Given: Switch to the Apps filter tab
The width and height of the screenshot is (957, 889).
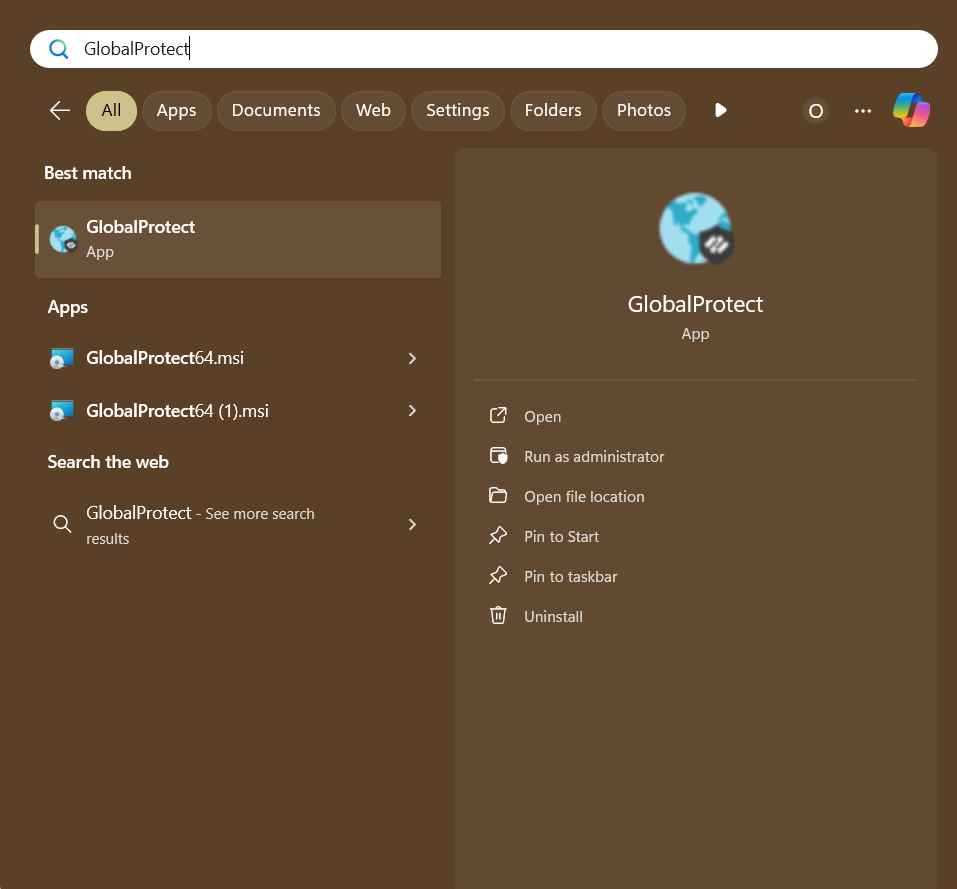Looking at the screenshot, I should coord(176,110).
